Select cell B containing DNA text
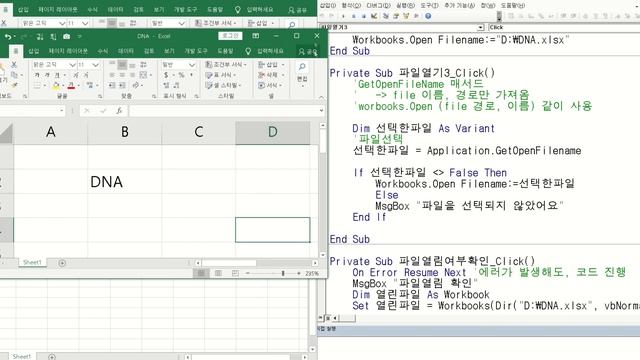This screenshot has width=640, height=360. click(x=124, y=182)
